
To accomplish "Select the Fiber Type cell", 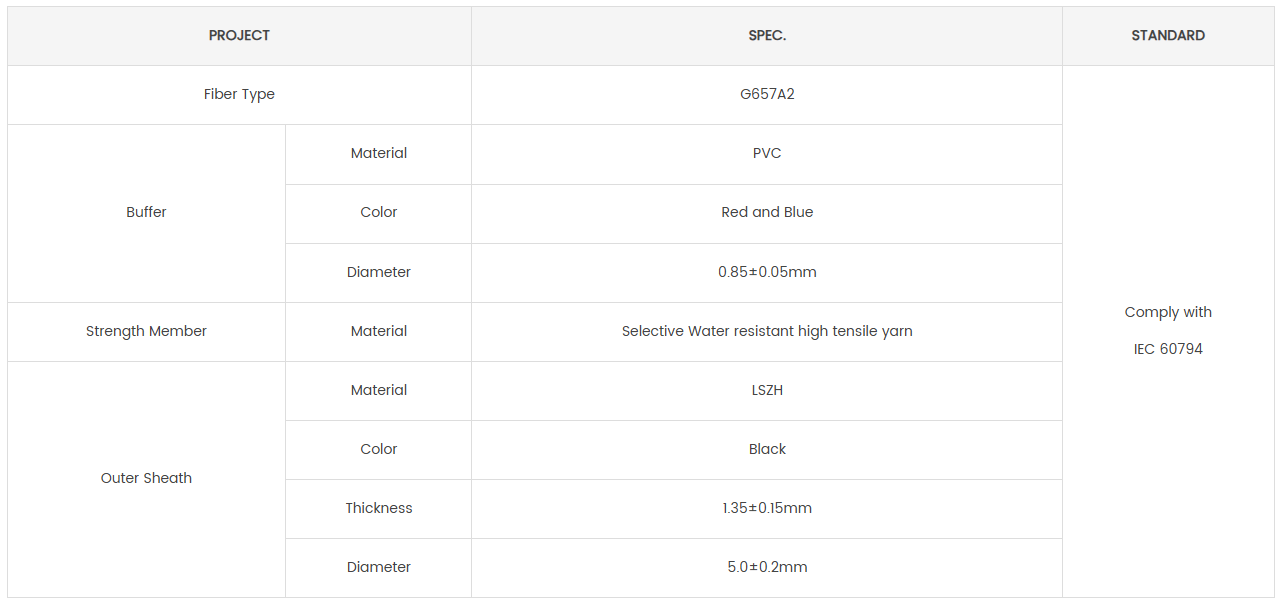I will click(x=239, y=95).
